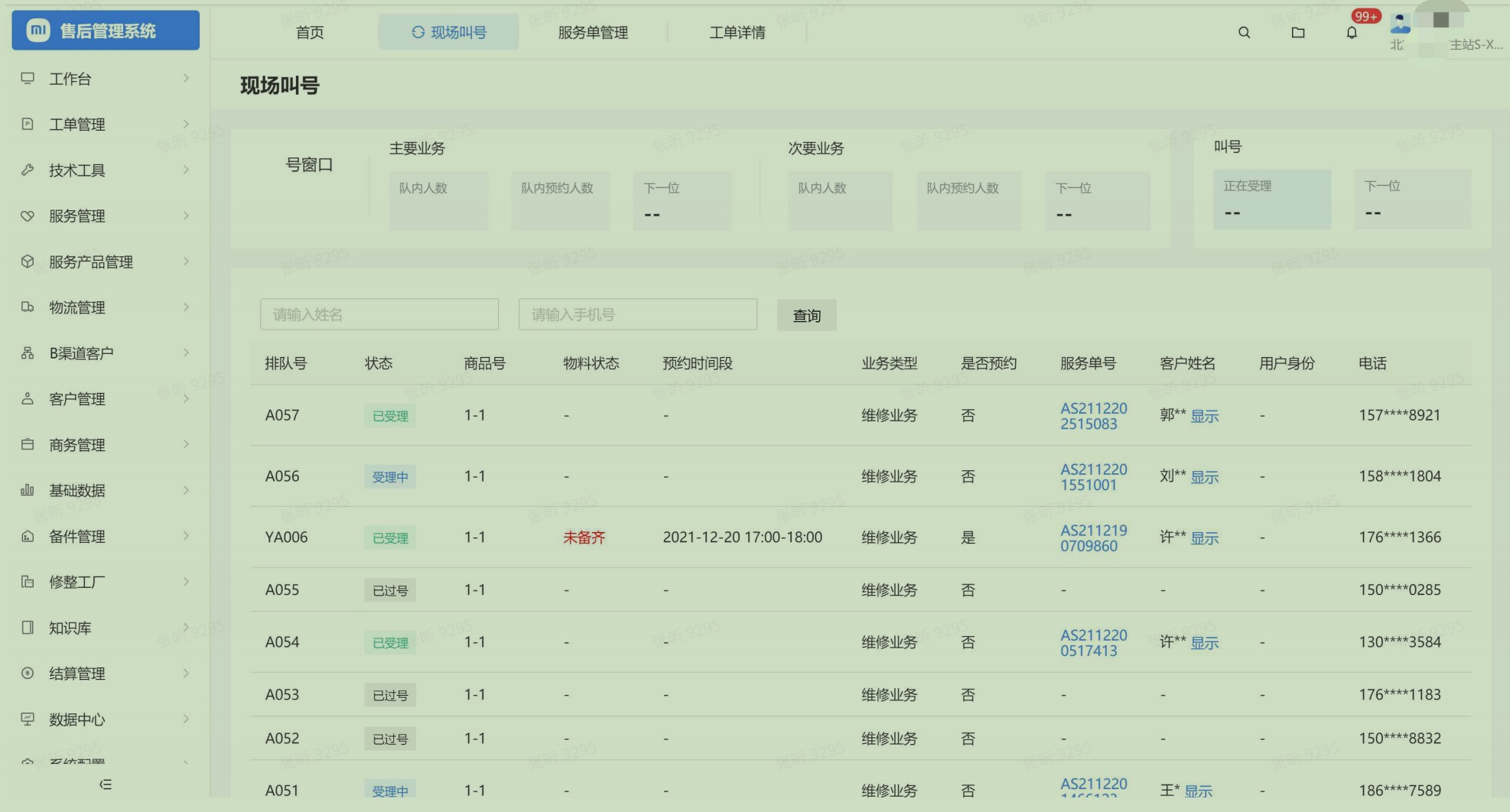Click the 未备齐 material status for YA006
Screen dimensions: 1510x812
click(584, 538)
